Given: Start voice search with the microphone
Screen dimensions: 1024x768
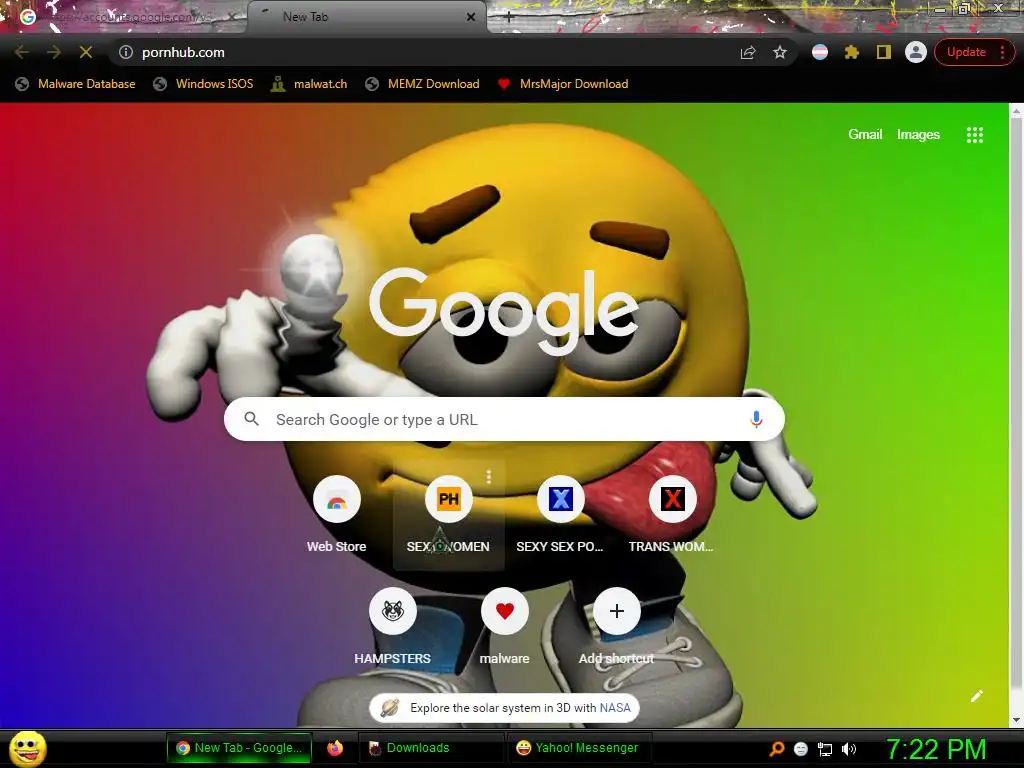Looking at the screenshot, I should coord(756,419).
